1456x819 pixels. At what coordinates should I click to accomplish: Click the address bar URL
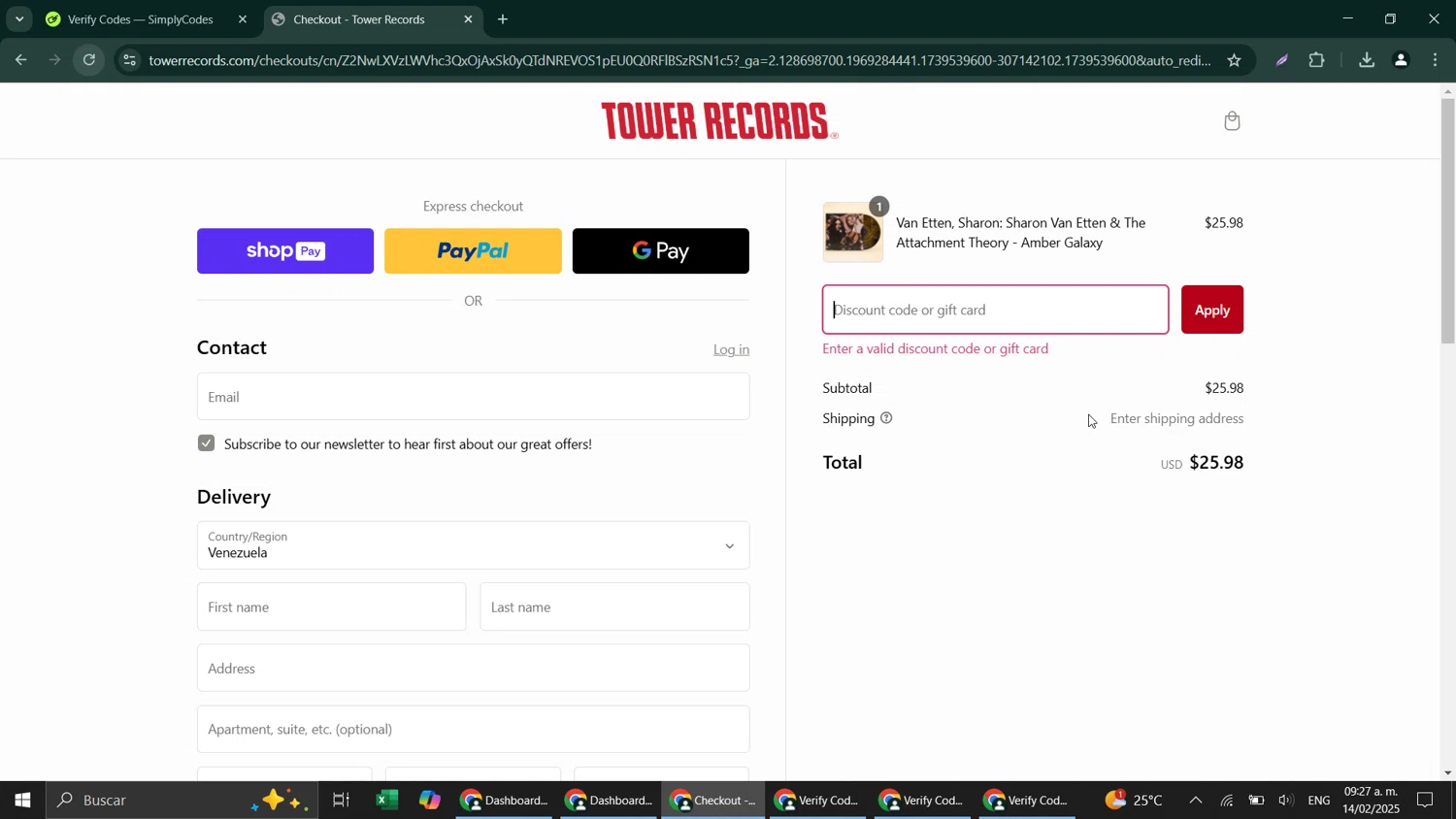pos(679,60)
